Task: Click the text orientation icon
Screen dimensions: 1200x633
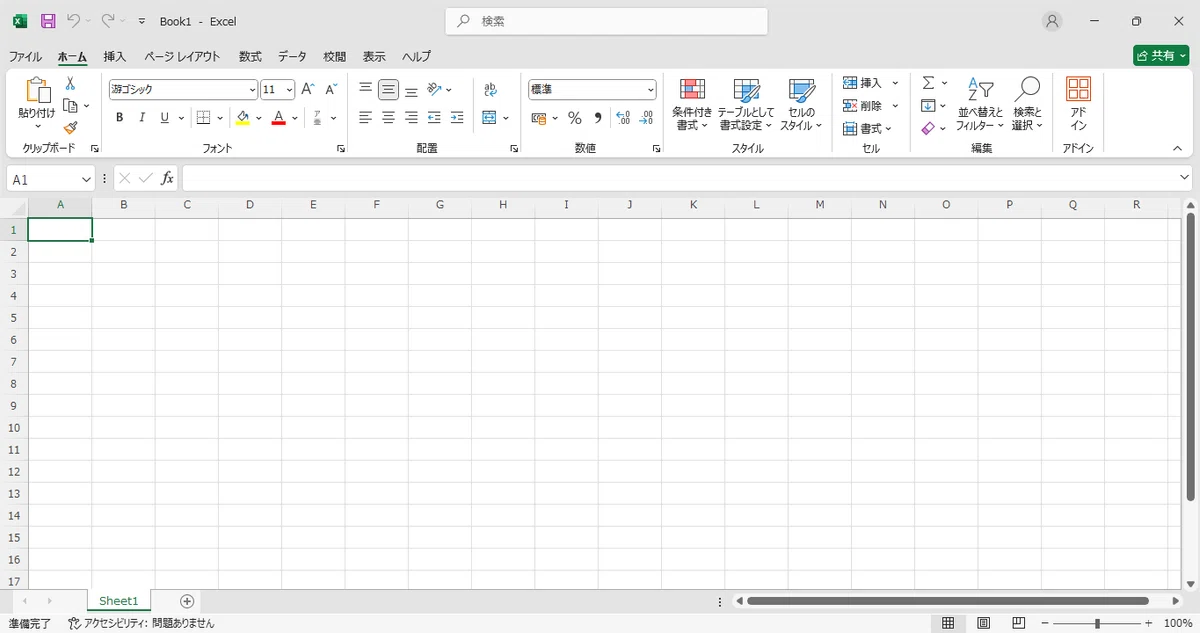Action: tap(435, 89)
